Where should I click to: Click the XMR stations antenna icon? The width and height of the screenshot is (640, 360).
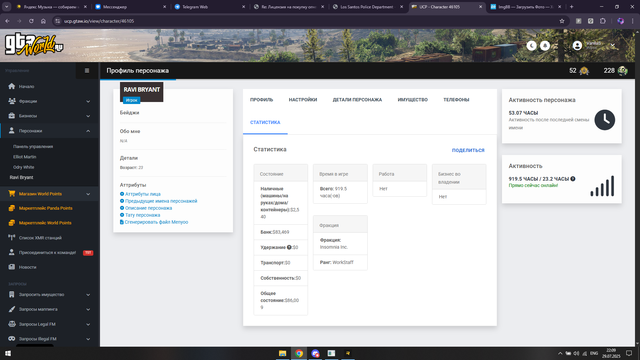11,238
